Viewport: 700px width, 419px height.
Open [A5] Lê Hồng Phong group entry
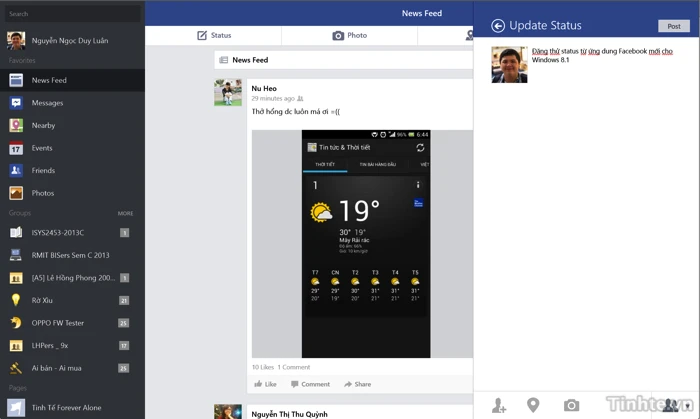(72, 278)
